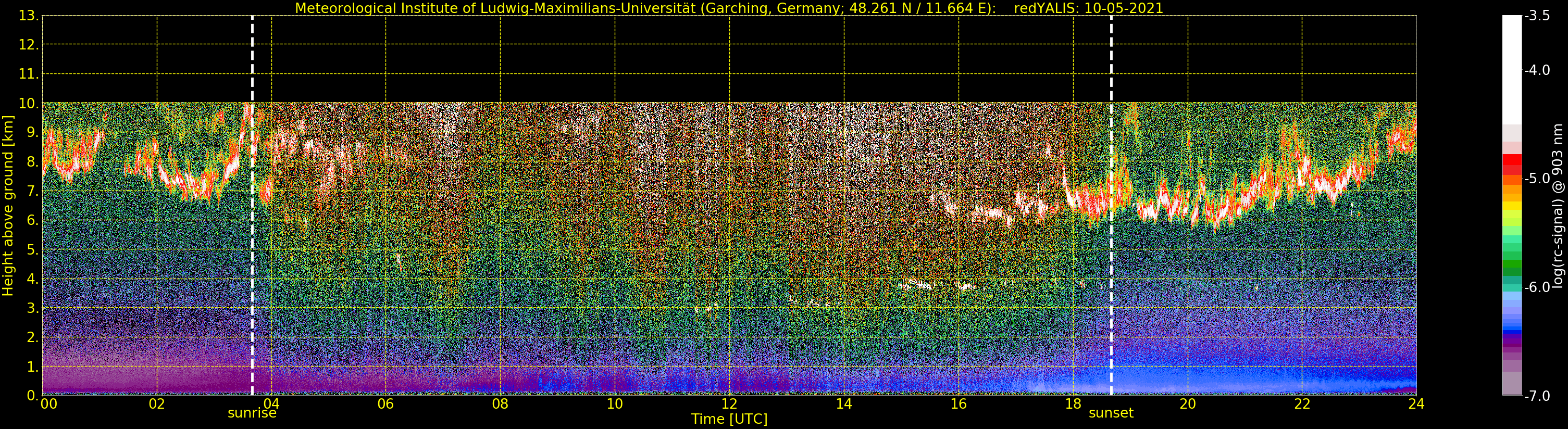This screenshot has width=1568, height=429.
Task: Click the "18" time axis tick label
Action: click(1073, 404)
